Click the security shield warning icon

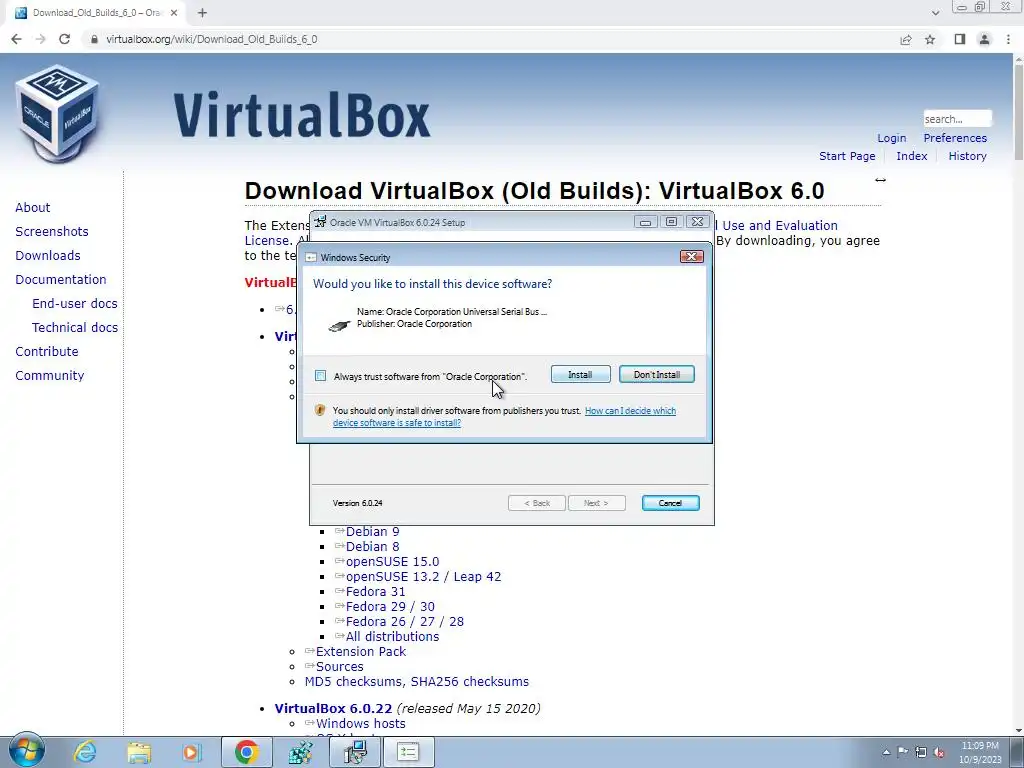click(319, 410)
